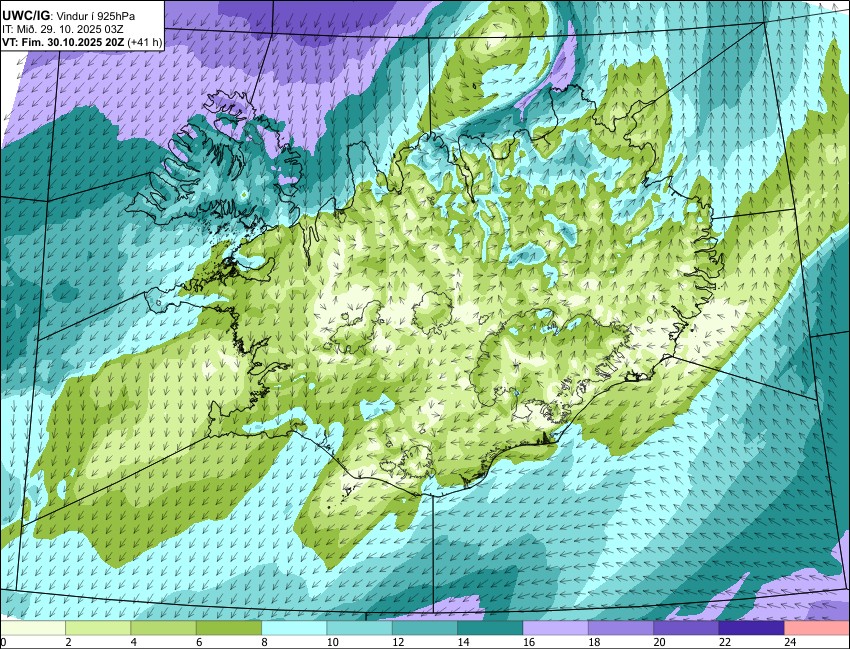
Task: Click the 'IT: Mið. 29. 10. 2025 03Z' line
Action: (61, 29)
